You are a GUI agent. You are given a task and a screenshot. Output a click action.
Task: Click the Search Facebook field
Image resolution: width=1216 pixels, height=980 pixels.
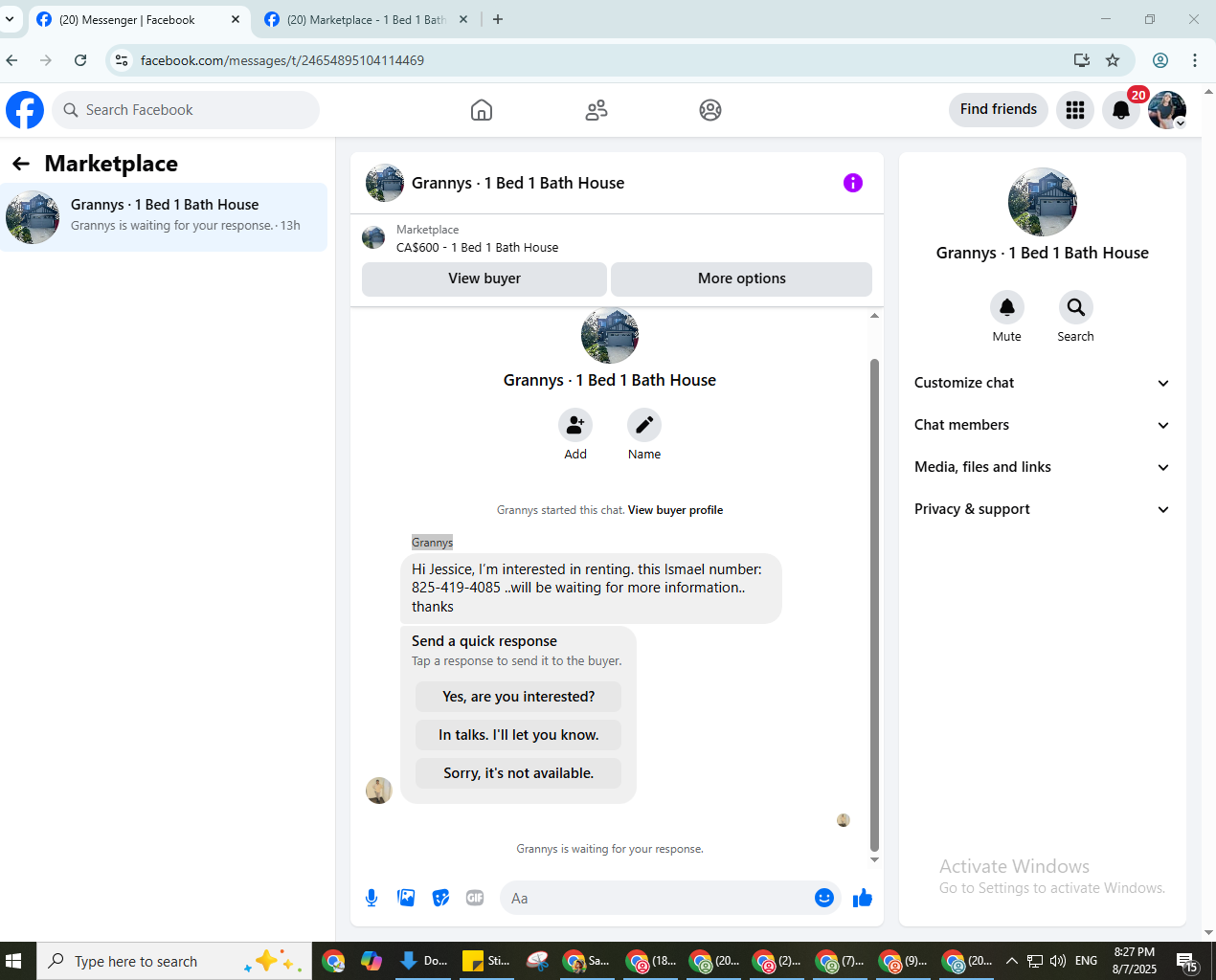pyautogui.click(x=186, y=110)
